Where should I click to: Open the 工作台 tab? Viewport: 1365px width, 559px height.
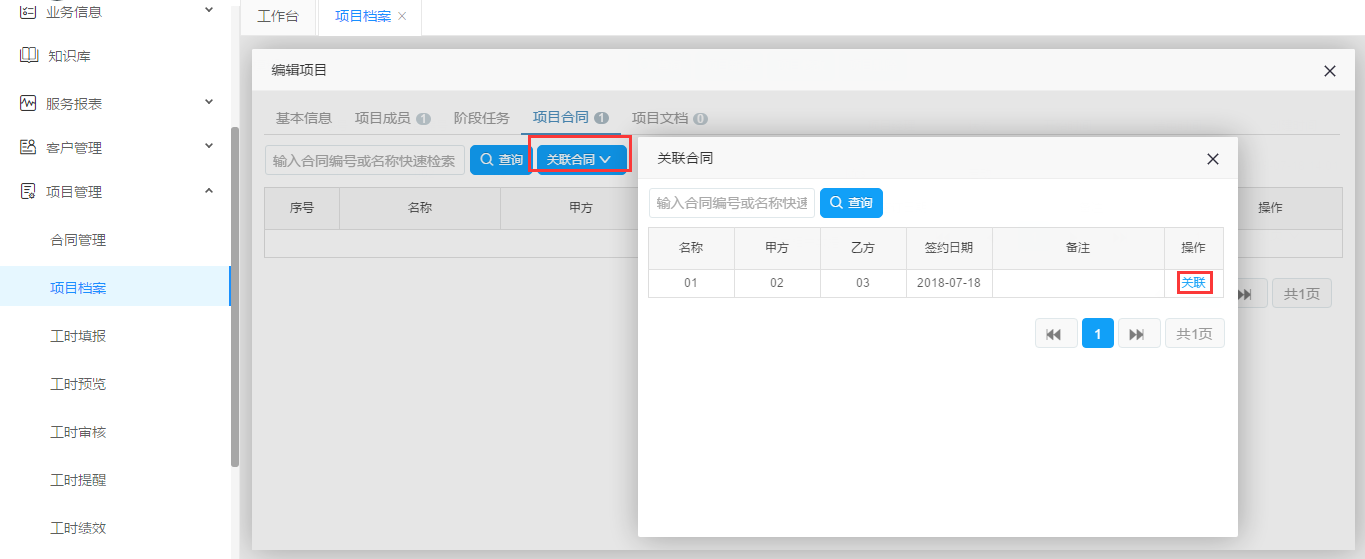coord(278,17)
